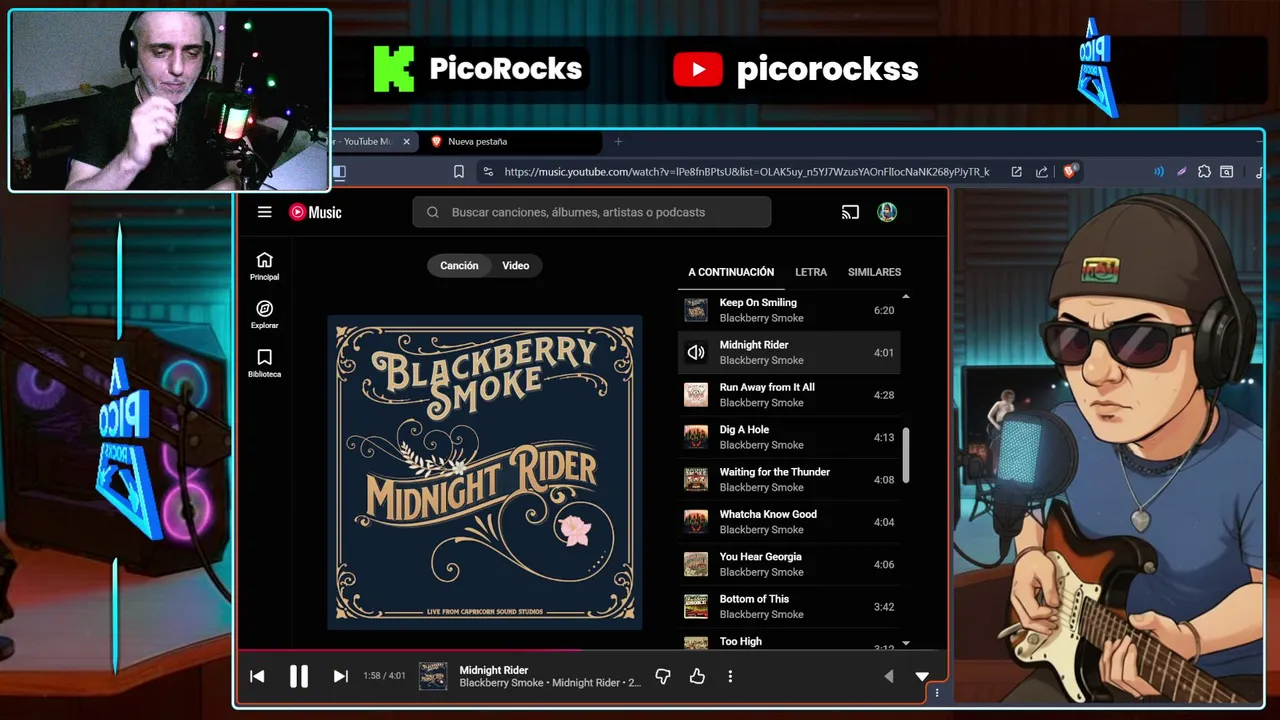Open Biblioteca in the sidebar
The height and width of the screenshot is (720, 1280).
[264, 363]
